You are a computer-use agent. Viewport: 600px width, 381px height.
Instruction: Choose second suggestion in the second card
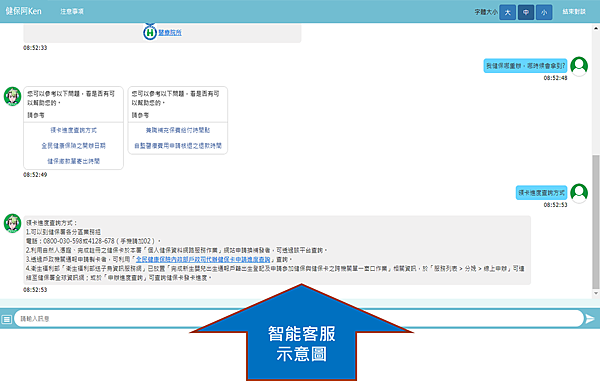coord(178,146)
